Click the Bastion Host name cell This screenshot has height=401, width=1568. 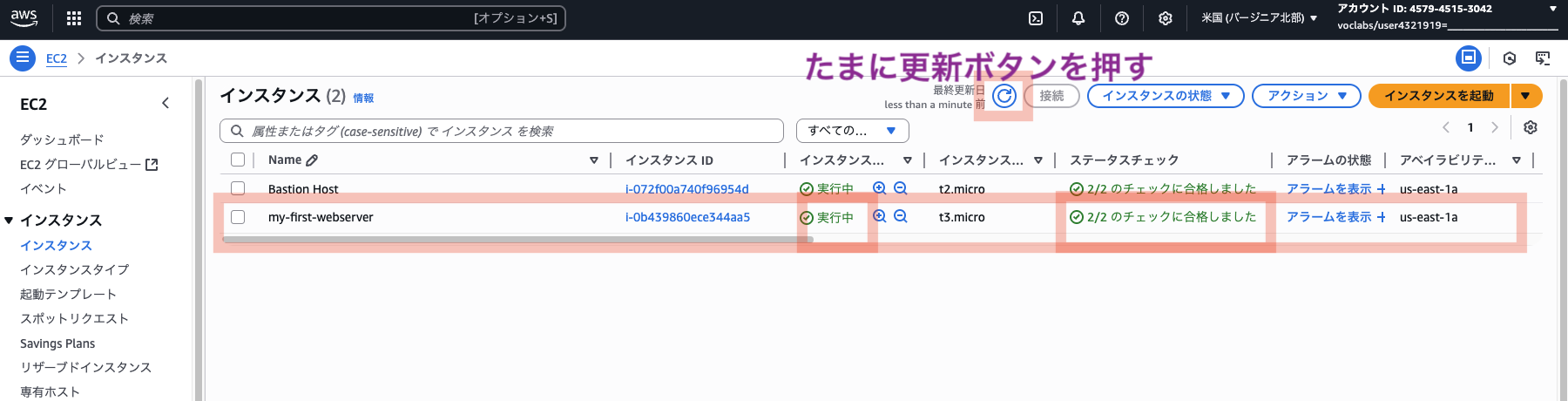tap(303, 189)
